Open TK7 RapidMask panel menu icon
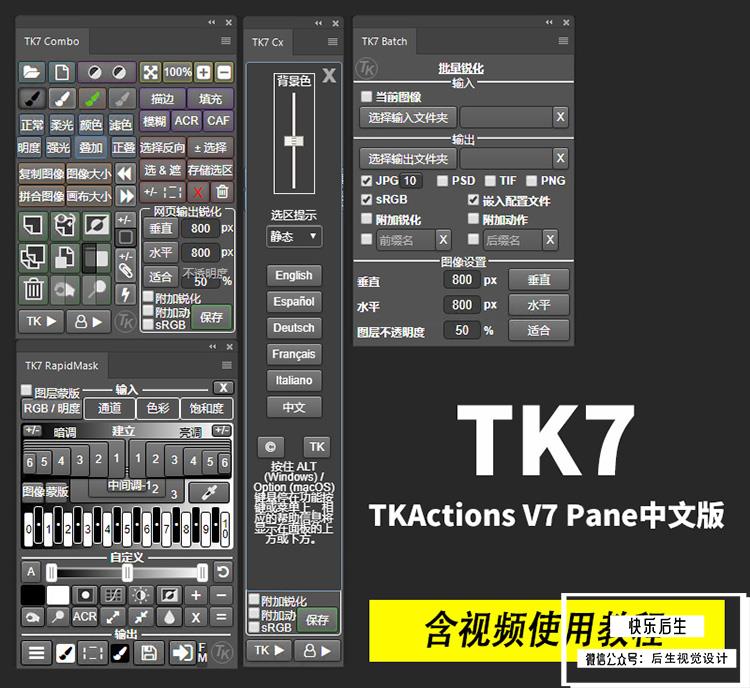Screen dimensions: 750x688 click(x=227, y=365)
